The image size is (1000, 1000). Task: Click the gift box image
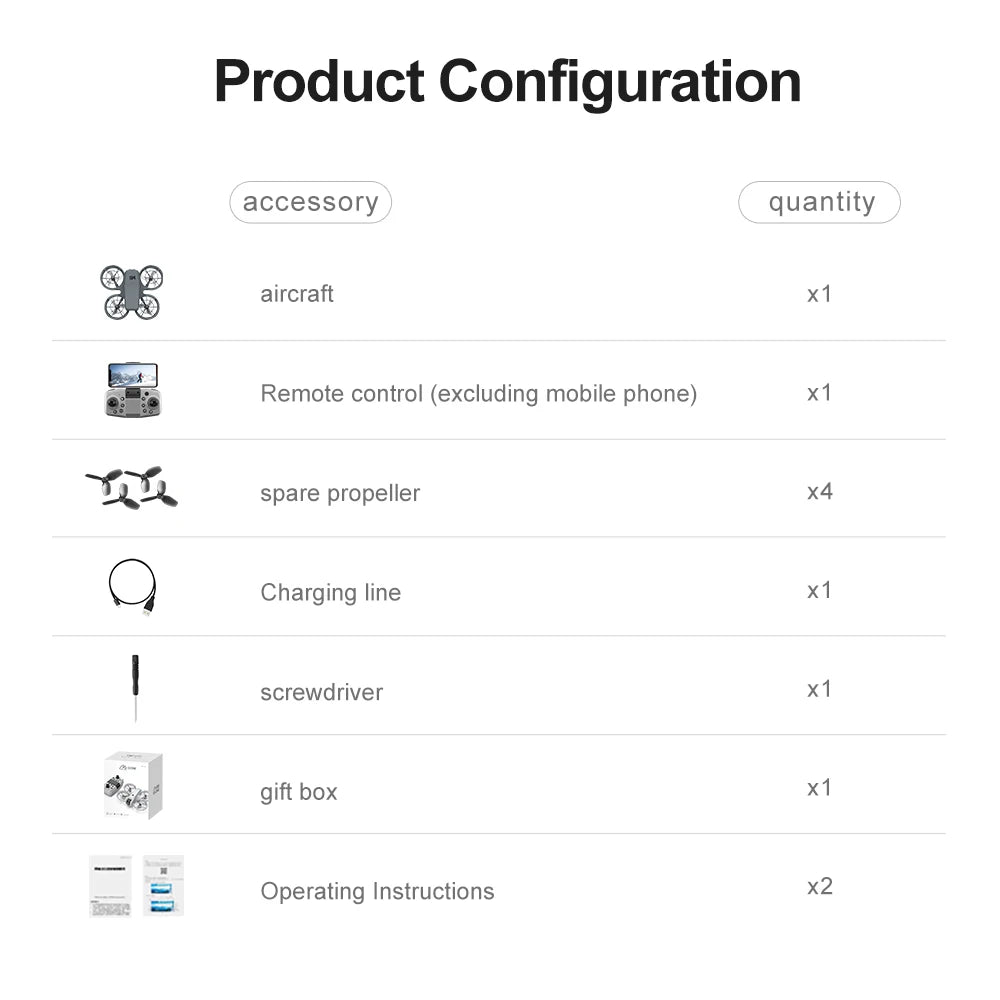click(133, 785)
